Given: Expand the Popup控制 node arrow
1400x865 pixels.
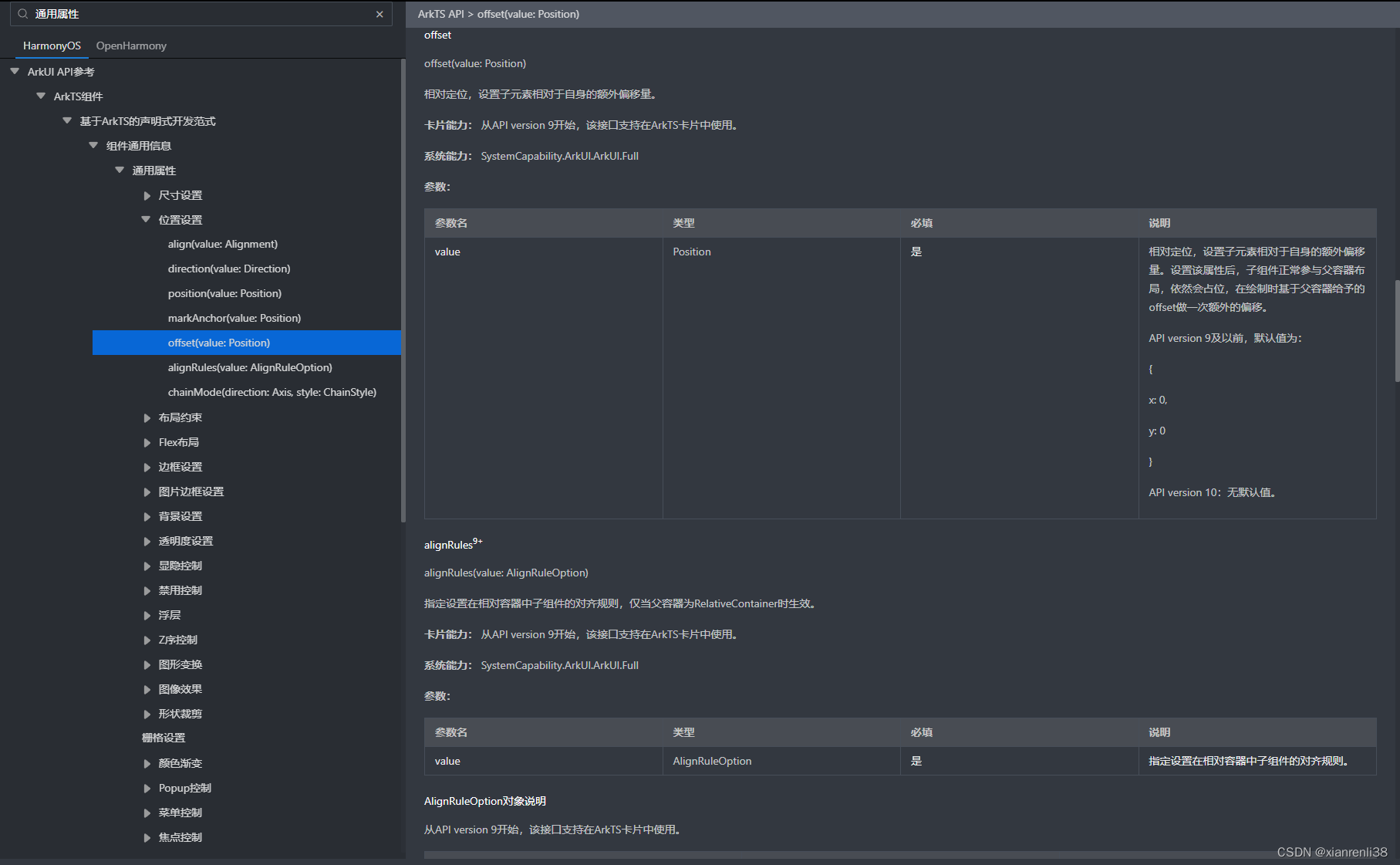Looking at the screenshot, I should pos(147,788).
